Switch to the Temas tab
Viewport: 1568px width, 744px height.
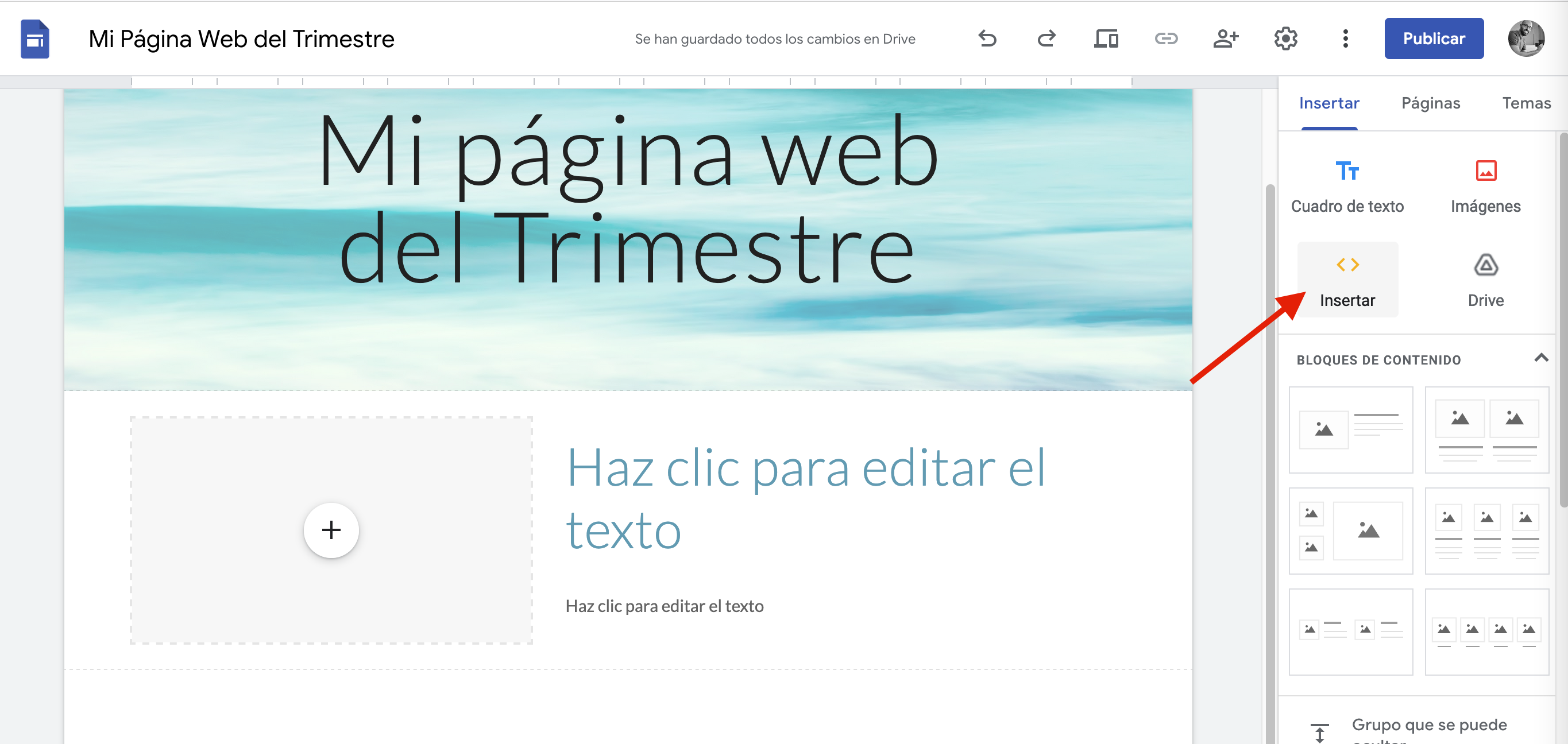click(1526, 103)
